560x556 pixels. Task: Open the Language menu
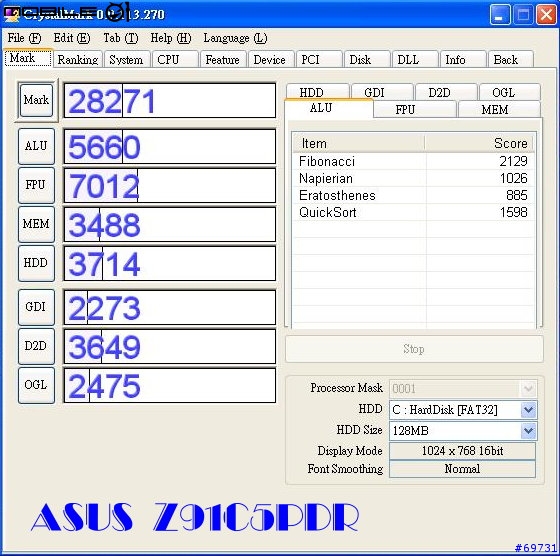pyautogui.click(x=235, y=38)
